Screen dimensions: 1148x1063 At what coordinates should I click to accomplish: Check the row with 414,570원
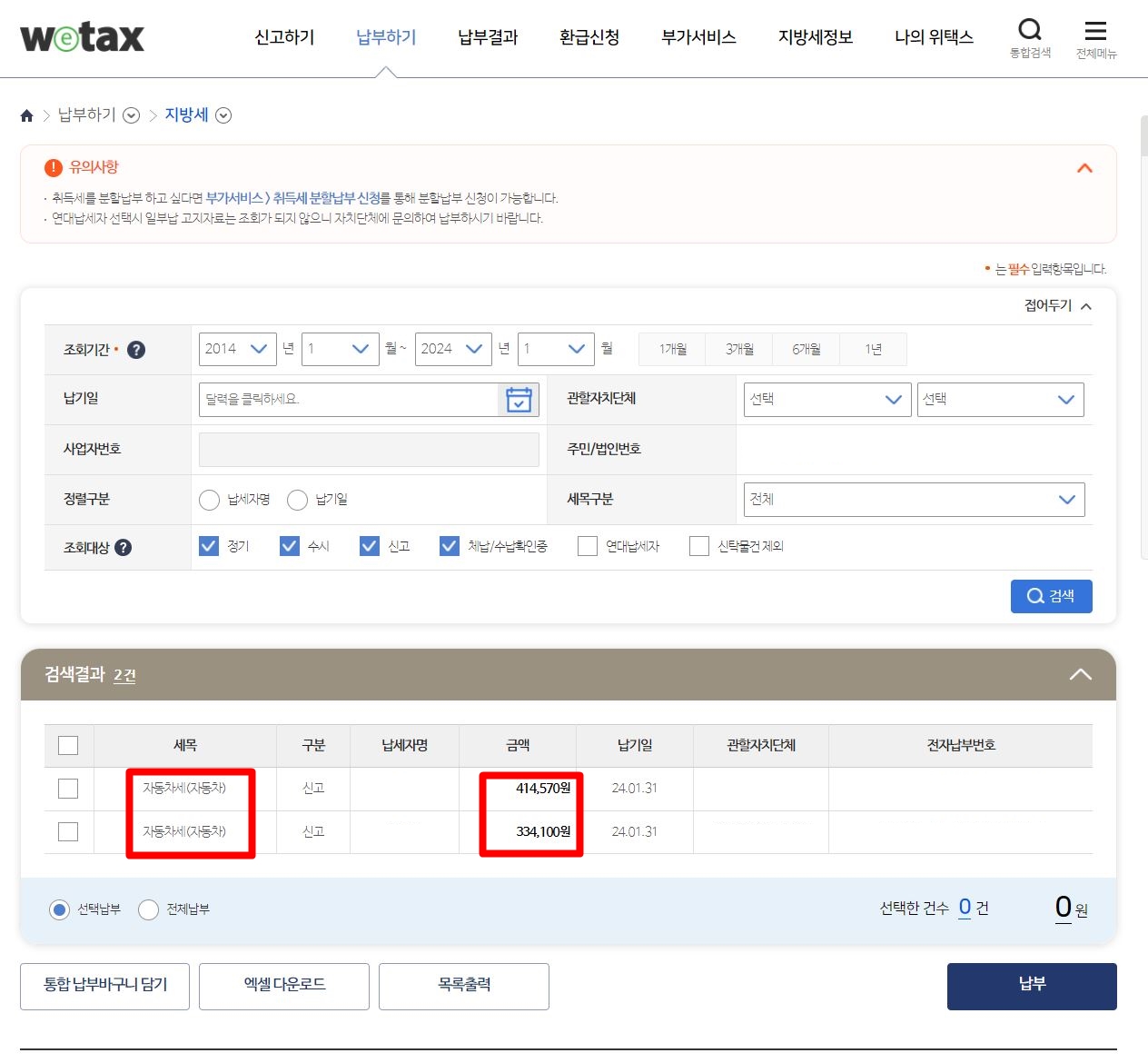click(68, 789)
